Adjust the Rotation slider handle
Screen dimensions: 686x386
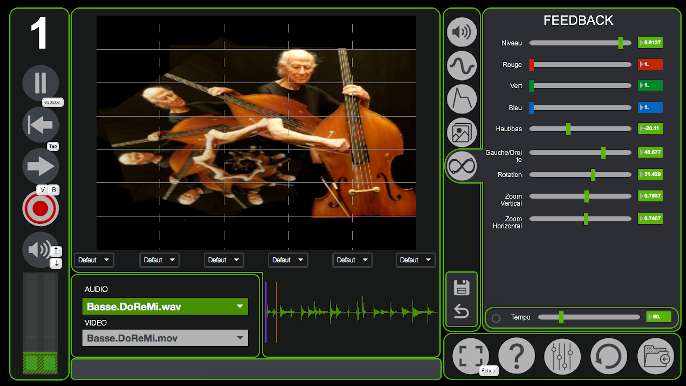click(593, 175)
